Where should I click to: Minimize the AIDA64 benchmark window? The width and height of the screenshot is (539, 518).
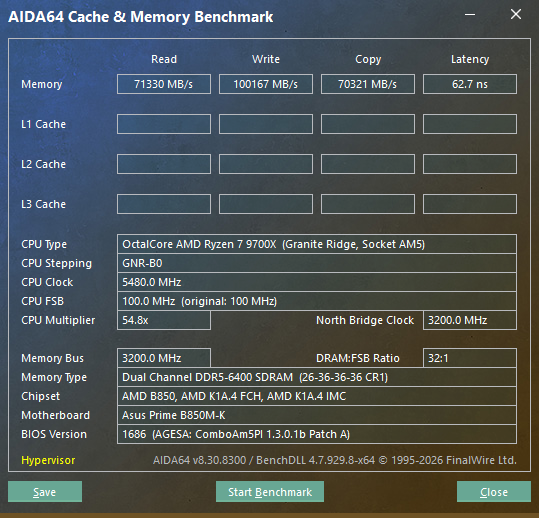point(470,15)
